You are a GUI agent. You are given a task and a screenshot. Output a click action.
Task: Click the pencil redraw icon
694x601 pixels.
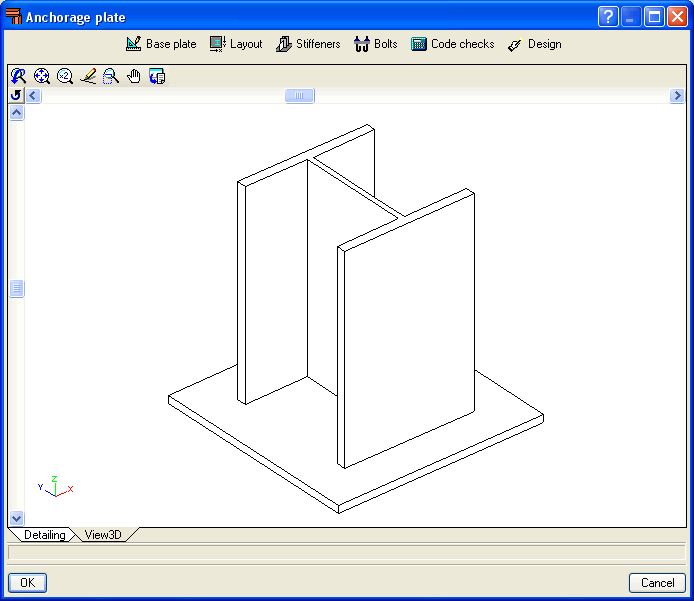point(88,76)
